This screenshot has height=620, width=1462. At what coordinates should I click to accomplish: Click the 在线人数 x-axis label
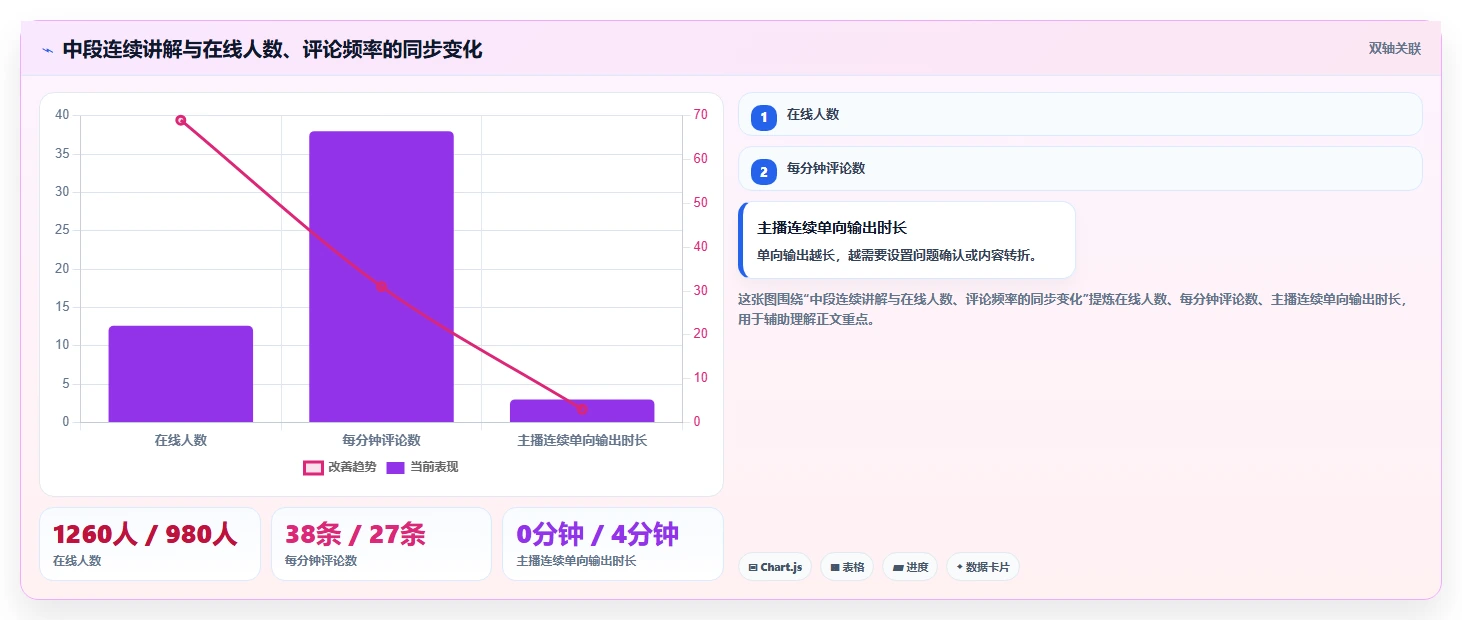click(x=181, y=440)
